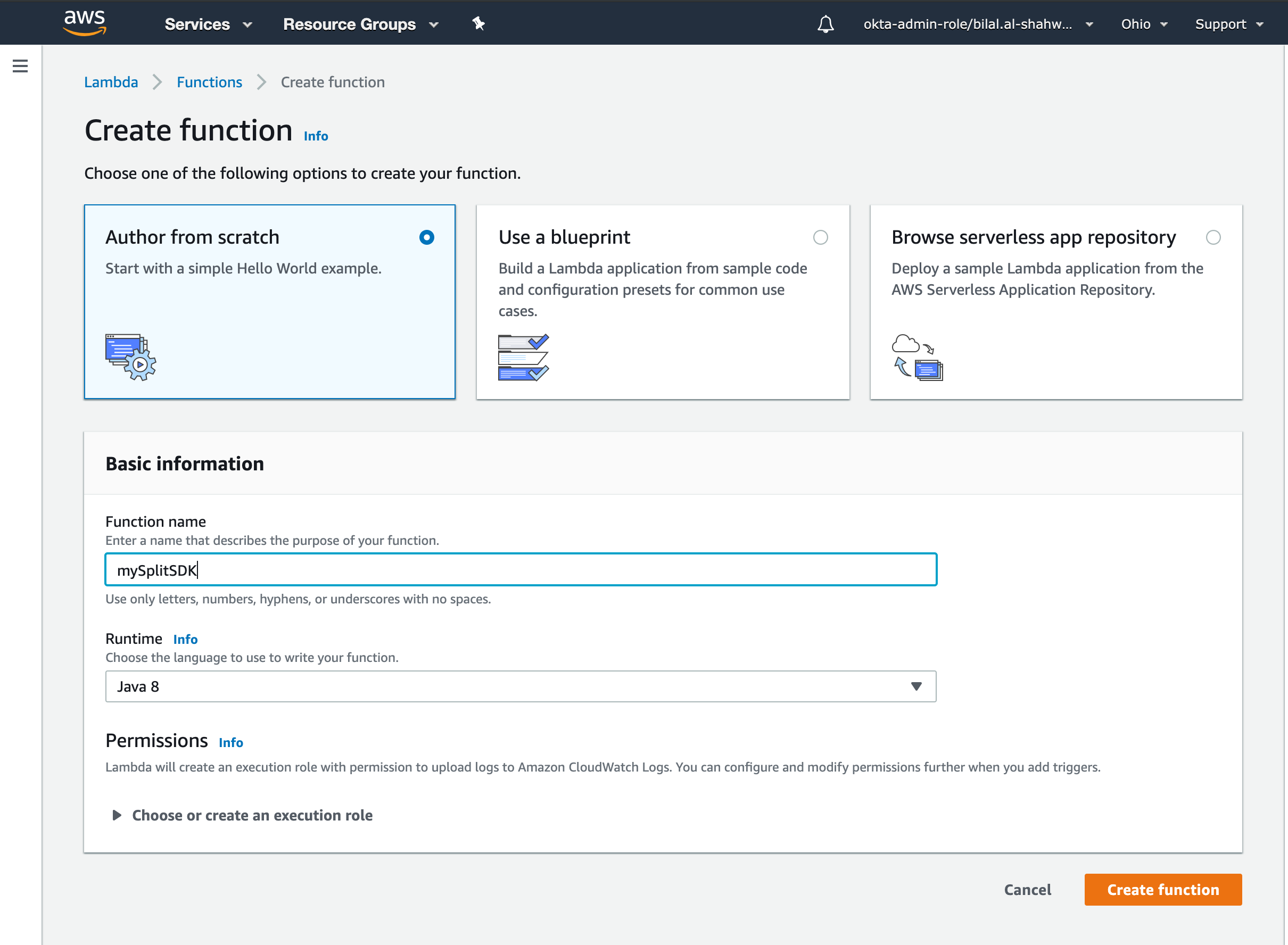Click the Function name input field
1288x945 pixels.
click(x=520, y=570)
